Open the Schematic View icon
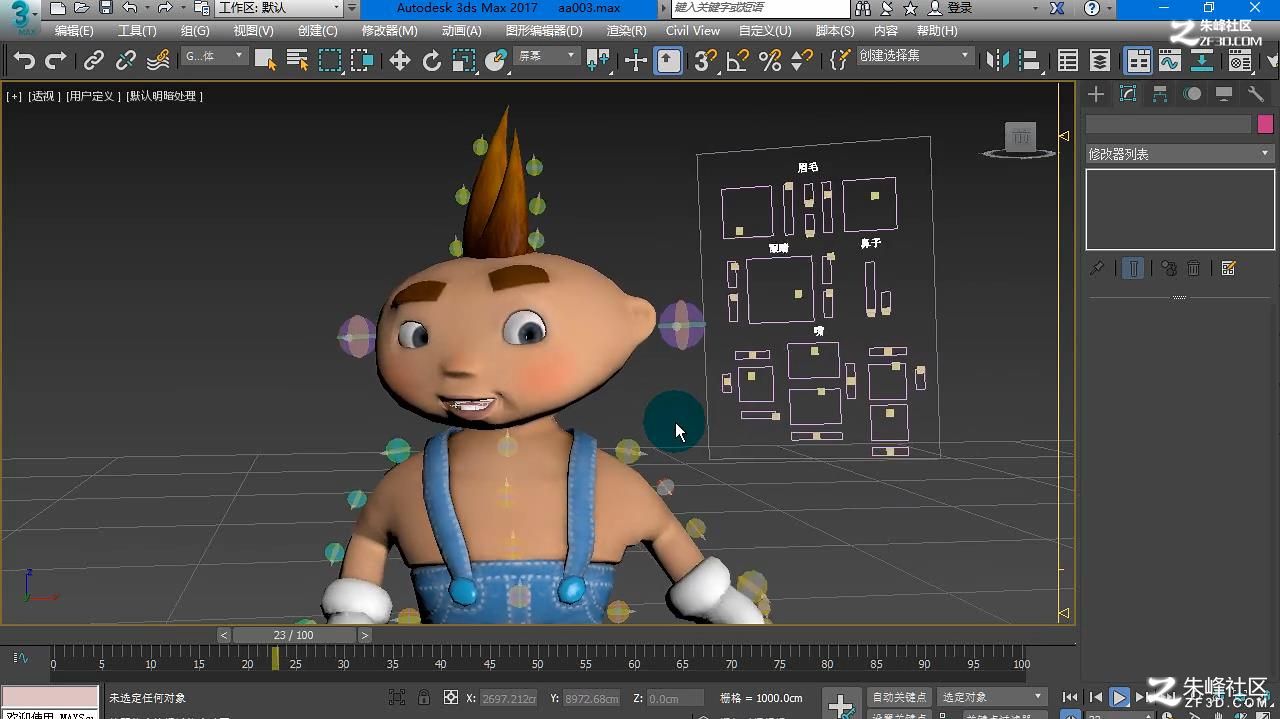This screenshot has height=719, width=1280. coord(1202,61)
